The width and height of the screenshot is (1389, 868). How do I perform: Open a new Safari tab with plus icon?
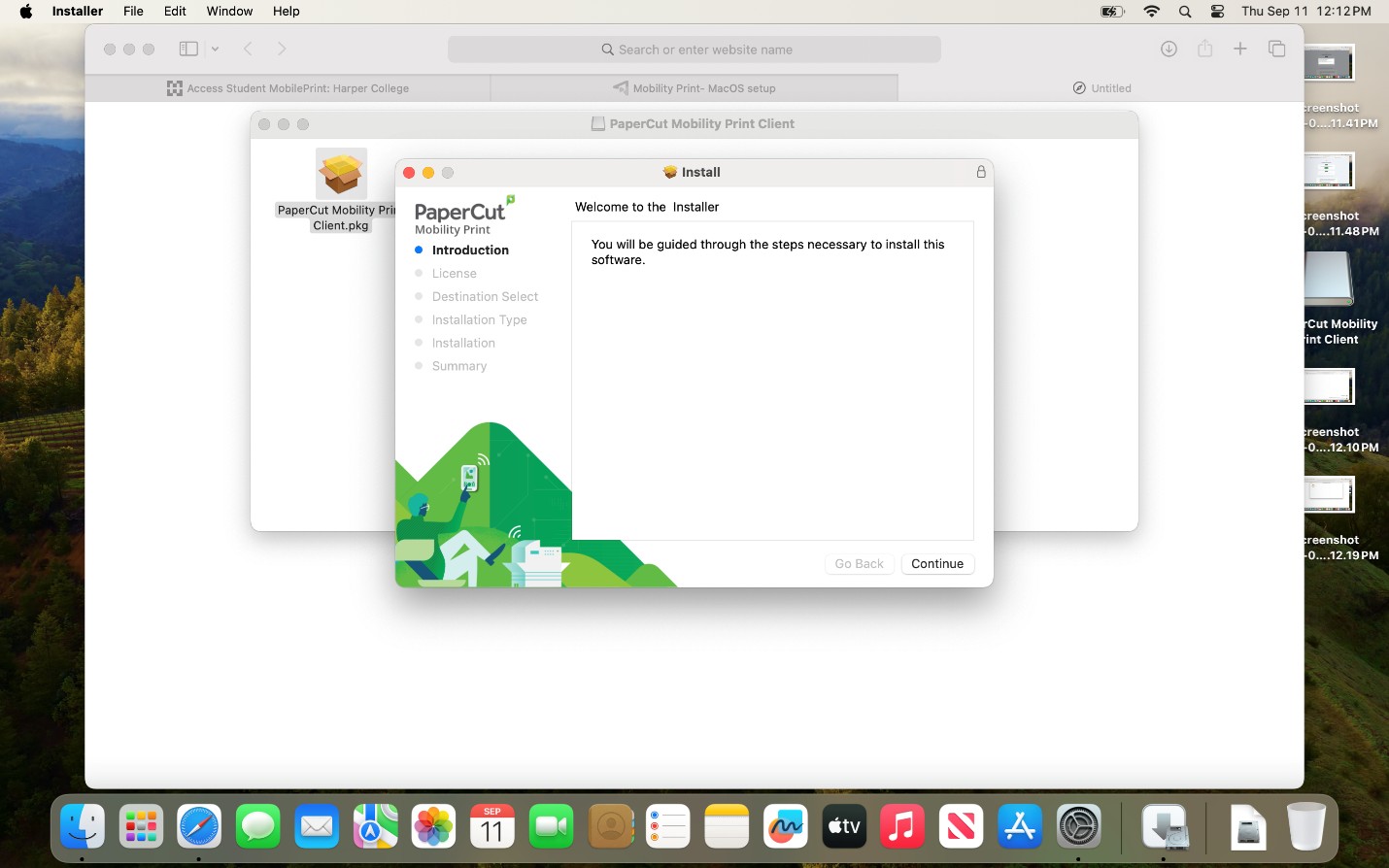1240,49
